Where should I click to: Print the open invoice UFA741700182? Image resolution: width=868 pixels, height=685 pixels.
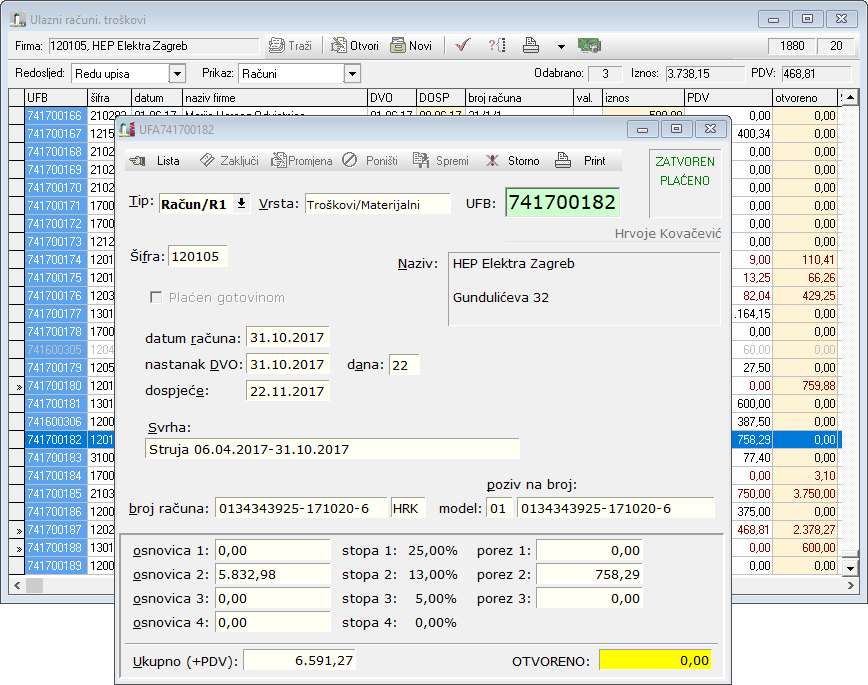pos(581,161)
